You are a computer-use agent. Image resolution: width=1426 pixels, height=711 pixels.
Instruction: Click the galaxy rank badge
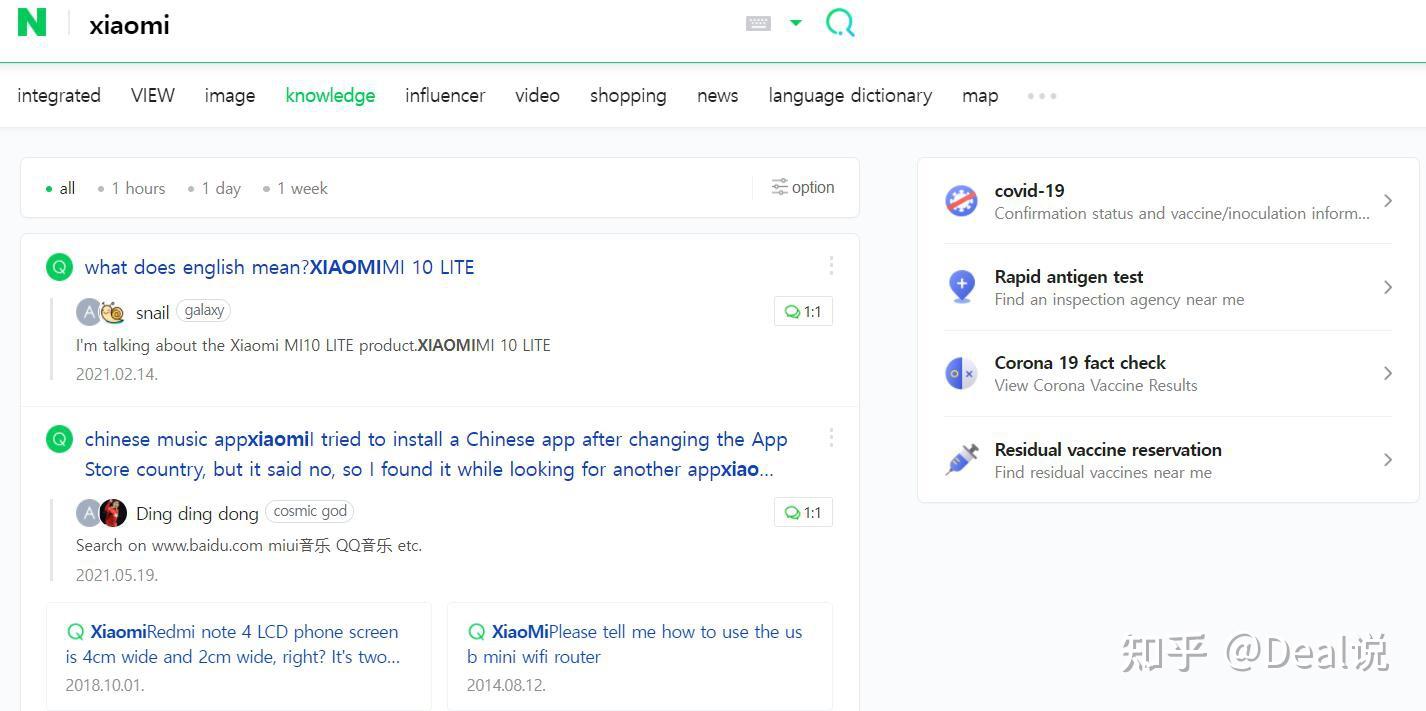[x=204, y=310]
